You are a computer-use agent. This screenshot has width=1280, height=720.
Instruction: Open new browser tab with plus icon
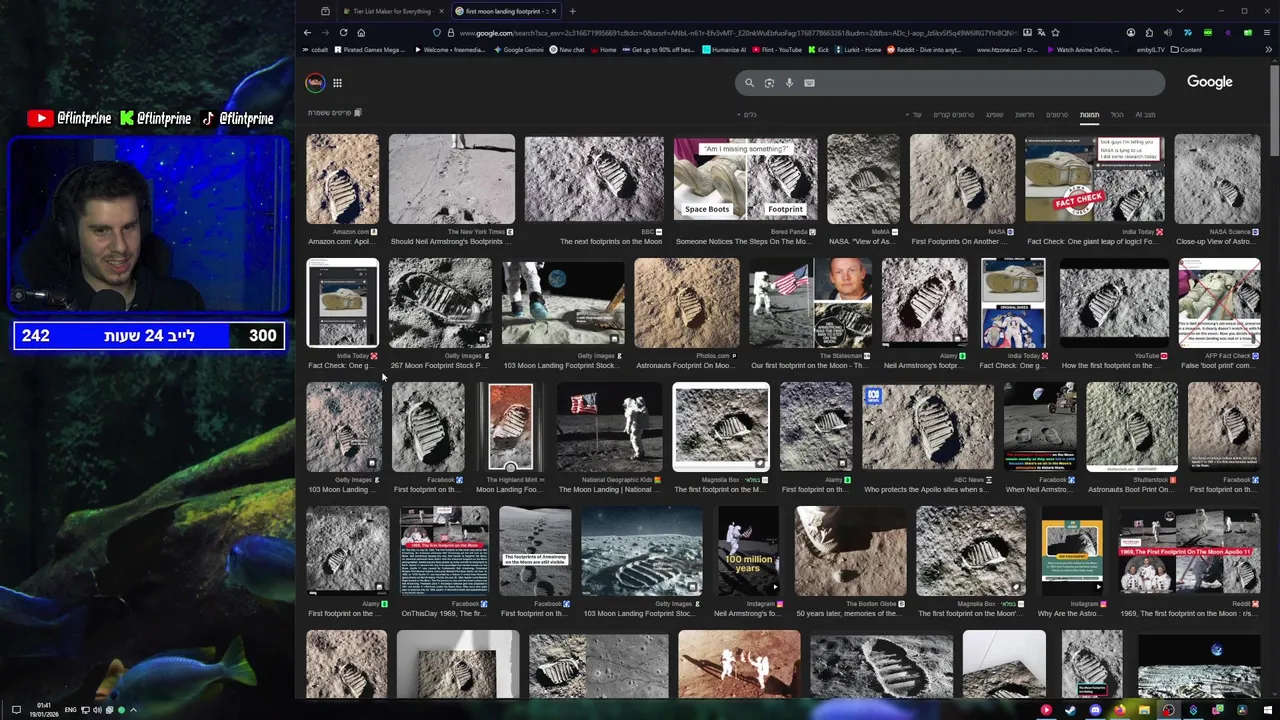(x=572, y=11)
